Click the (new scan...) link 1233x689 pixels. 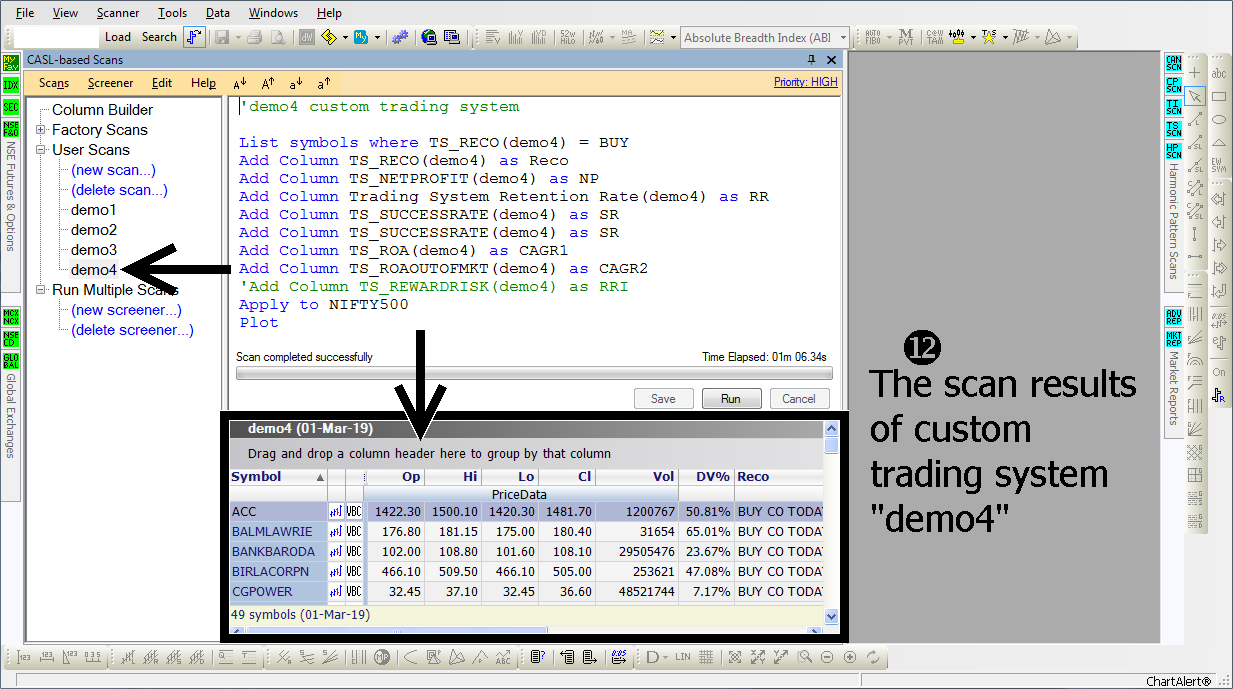coord(113,170)
